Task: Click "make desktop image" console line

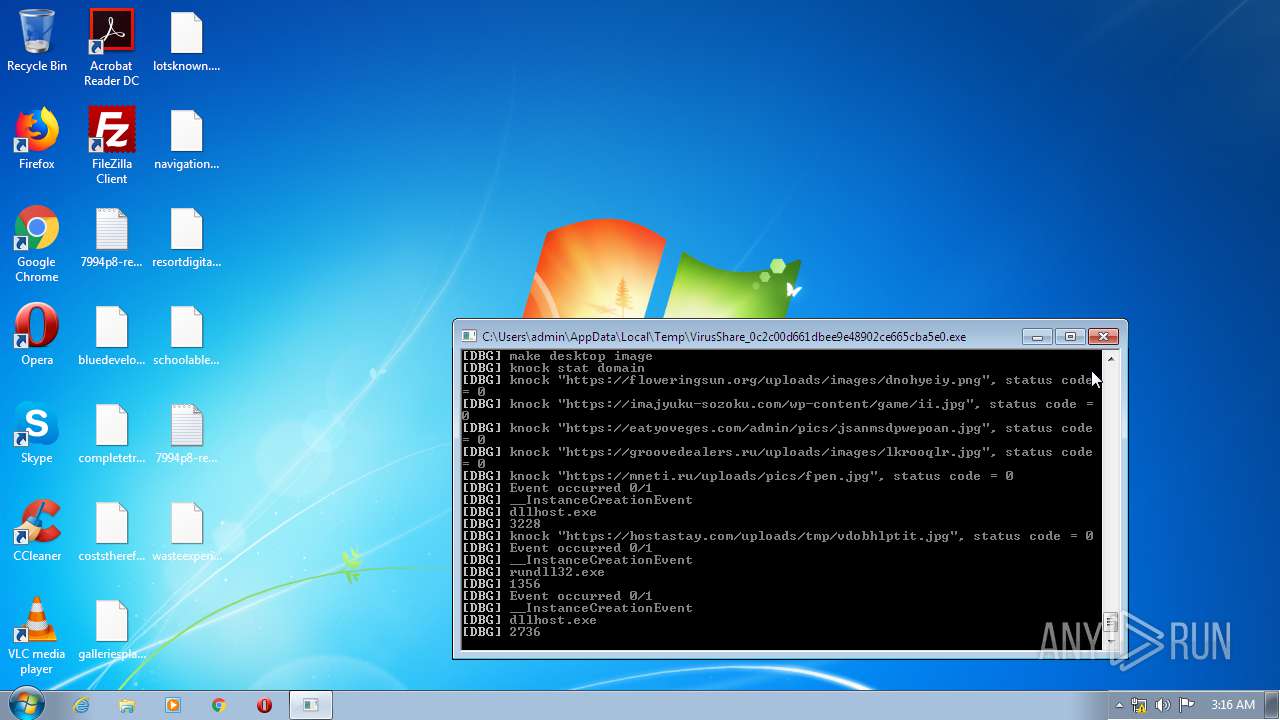Action: click(x=557, y=356)
